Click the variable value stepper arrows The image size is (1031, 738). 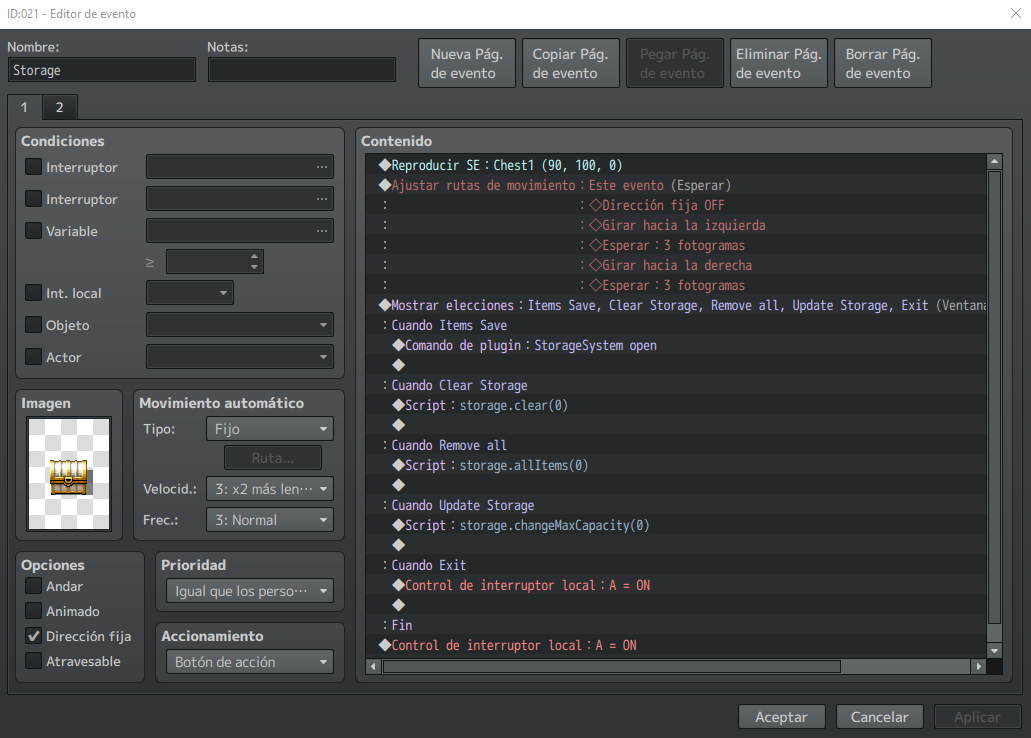[x=254, y=262]
